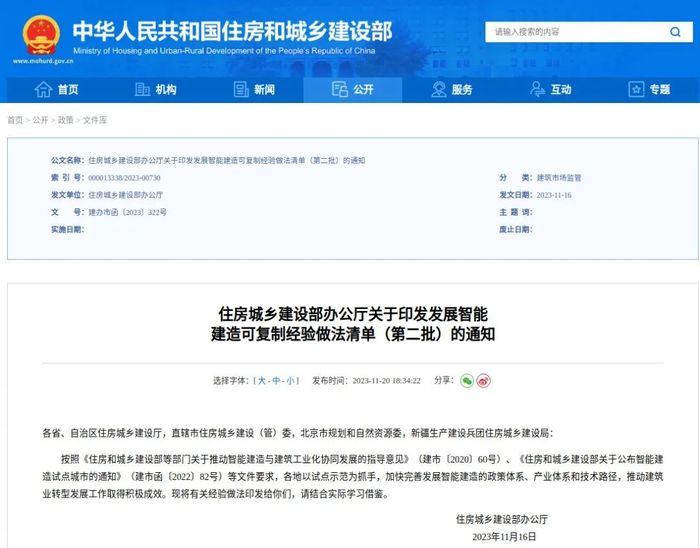Screen dimensions: 700x548
Task: Click the issue date 2023-11-16
Action: (554, 195)
